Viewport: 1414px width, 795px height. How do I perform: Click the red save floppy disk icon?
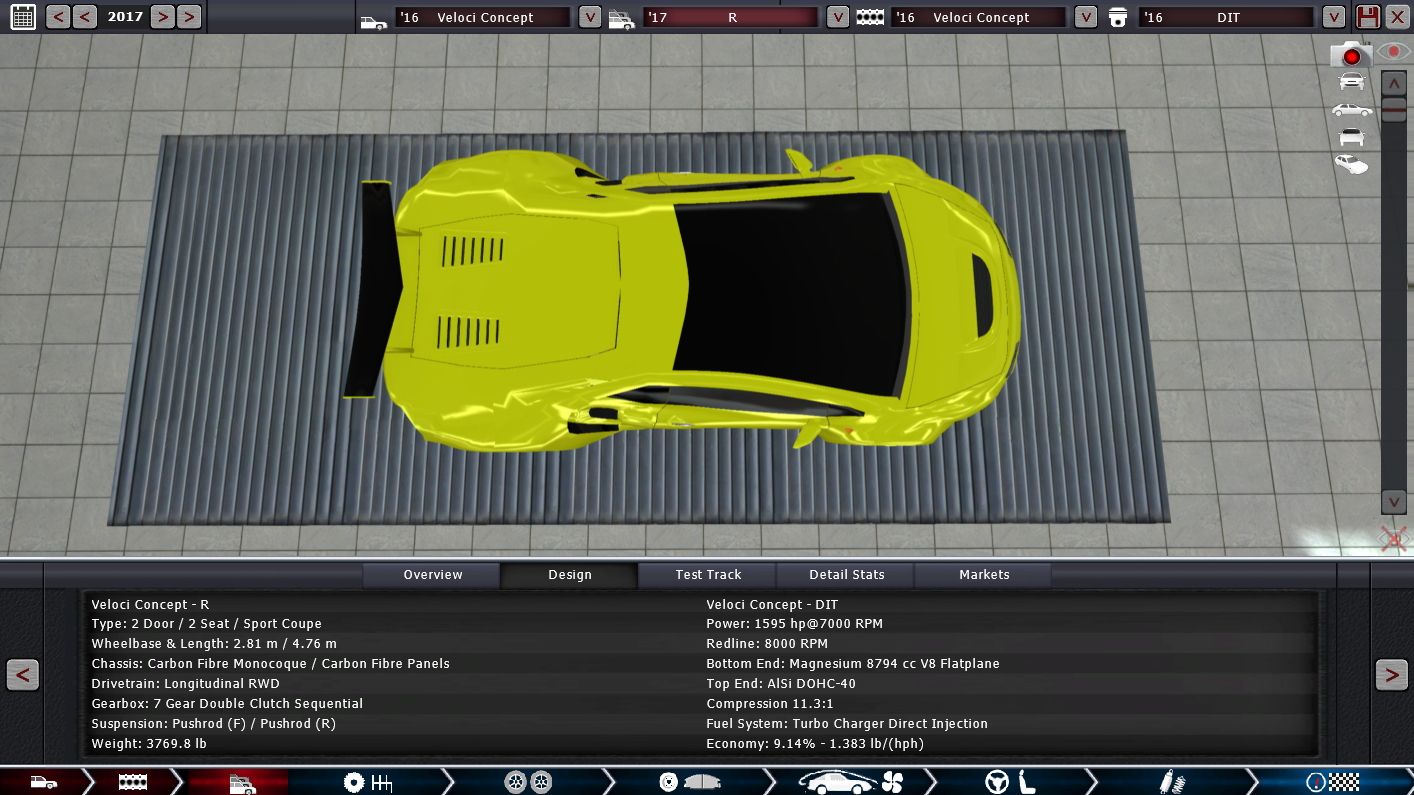point(1367,17)
